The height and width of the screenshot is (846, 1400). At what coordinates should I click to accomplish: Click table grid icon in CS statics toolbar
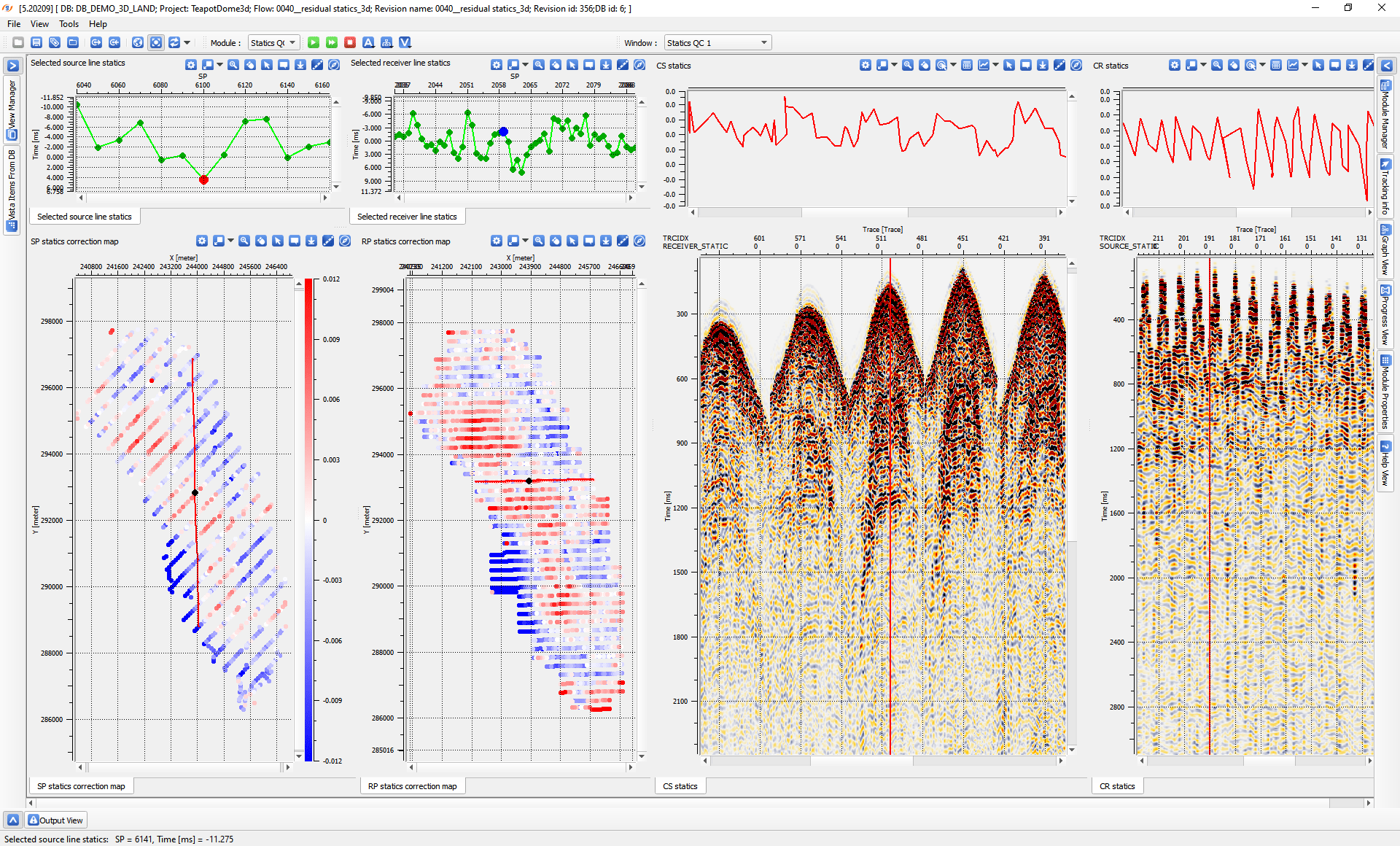[967, 66]
